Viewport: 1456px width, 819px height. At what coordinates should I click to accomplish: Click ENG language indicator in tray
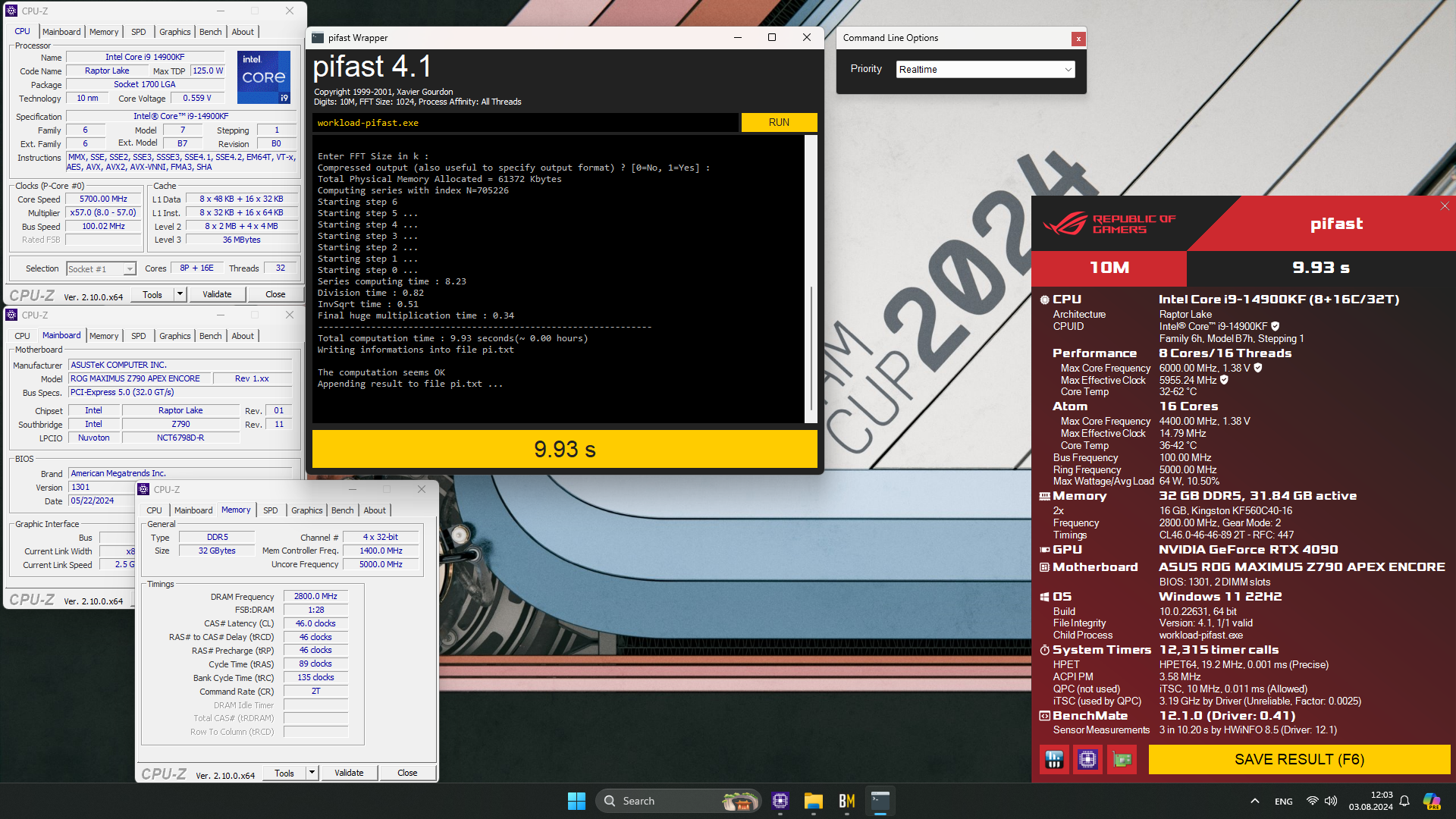tap(1284, 801)
